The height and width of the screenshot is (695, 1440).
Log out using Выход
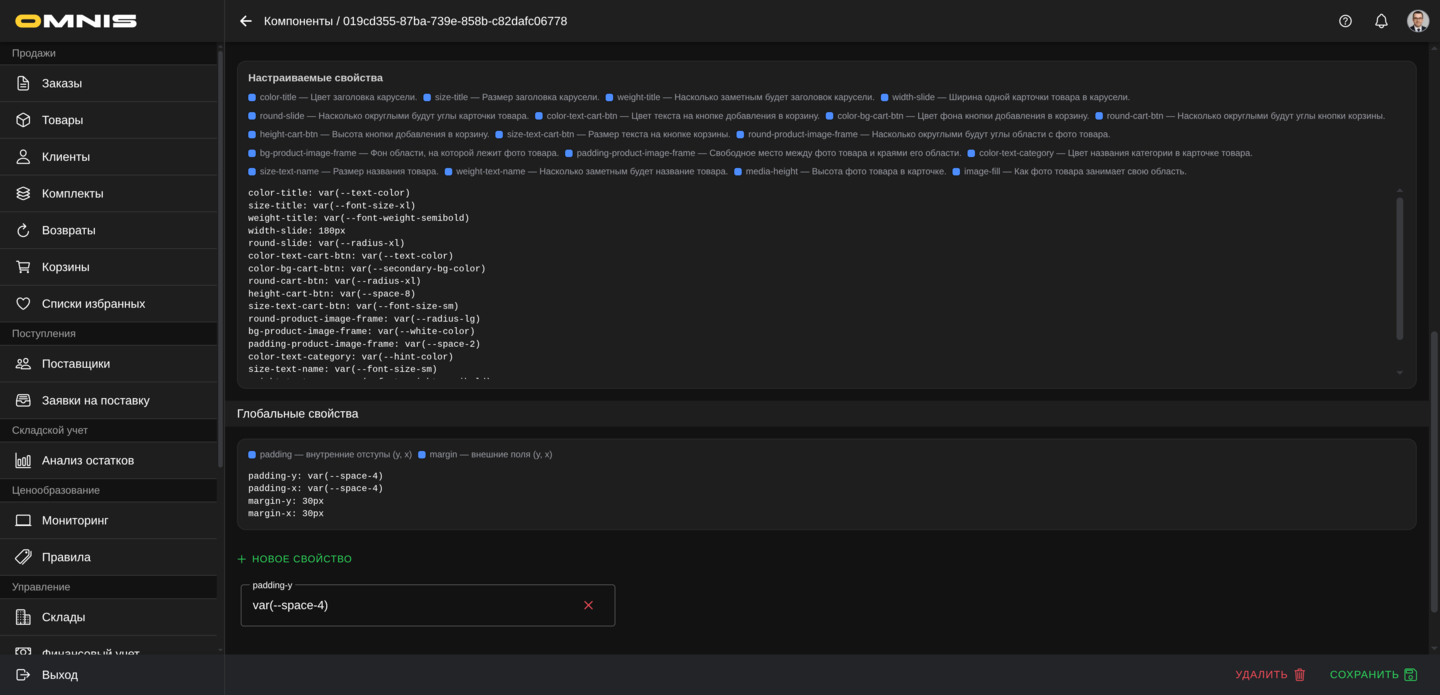click(59, 675)
